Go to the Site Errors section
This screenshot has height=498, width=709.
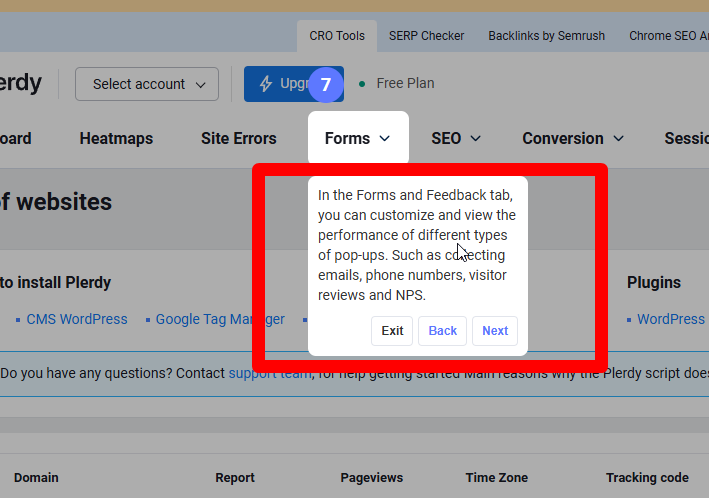pyautogui.click(x=239, y=138)
